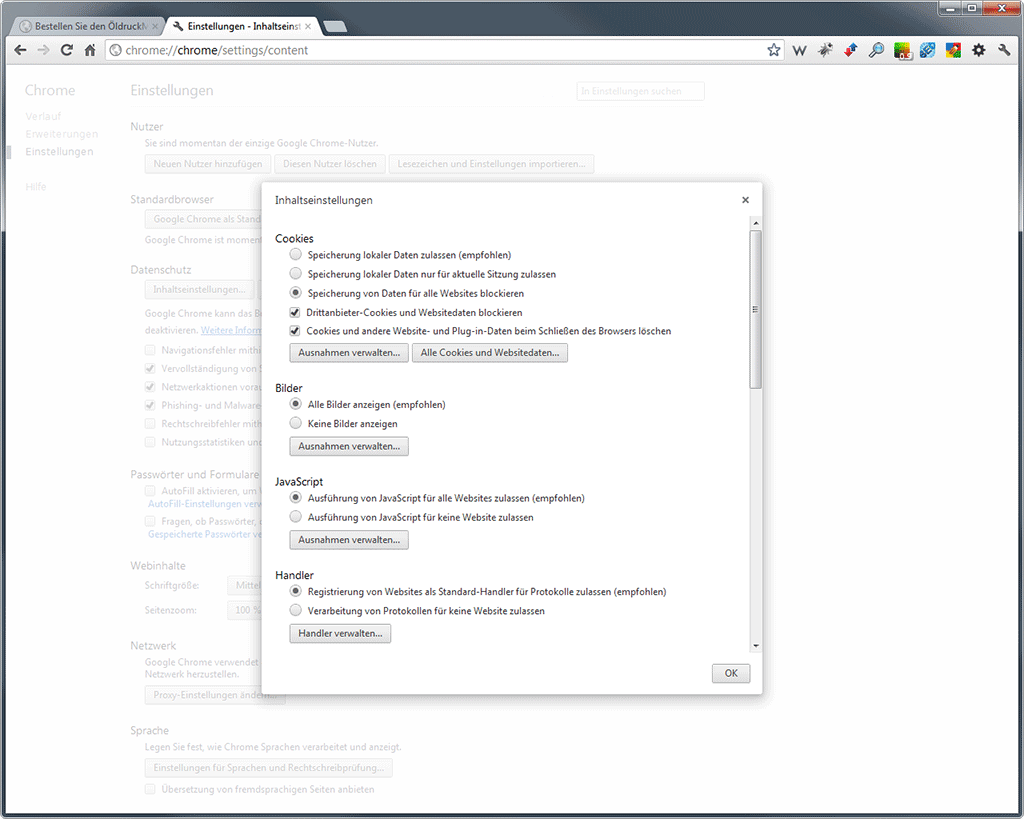Toggle delete cookies on browser close checkbox

pos(295,330)
